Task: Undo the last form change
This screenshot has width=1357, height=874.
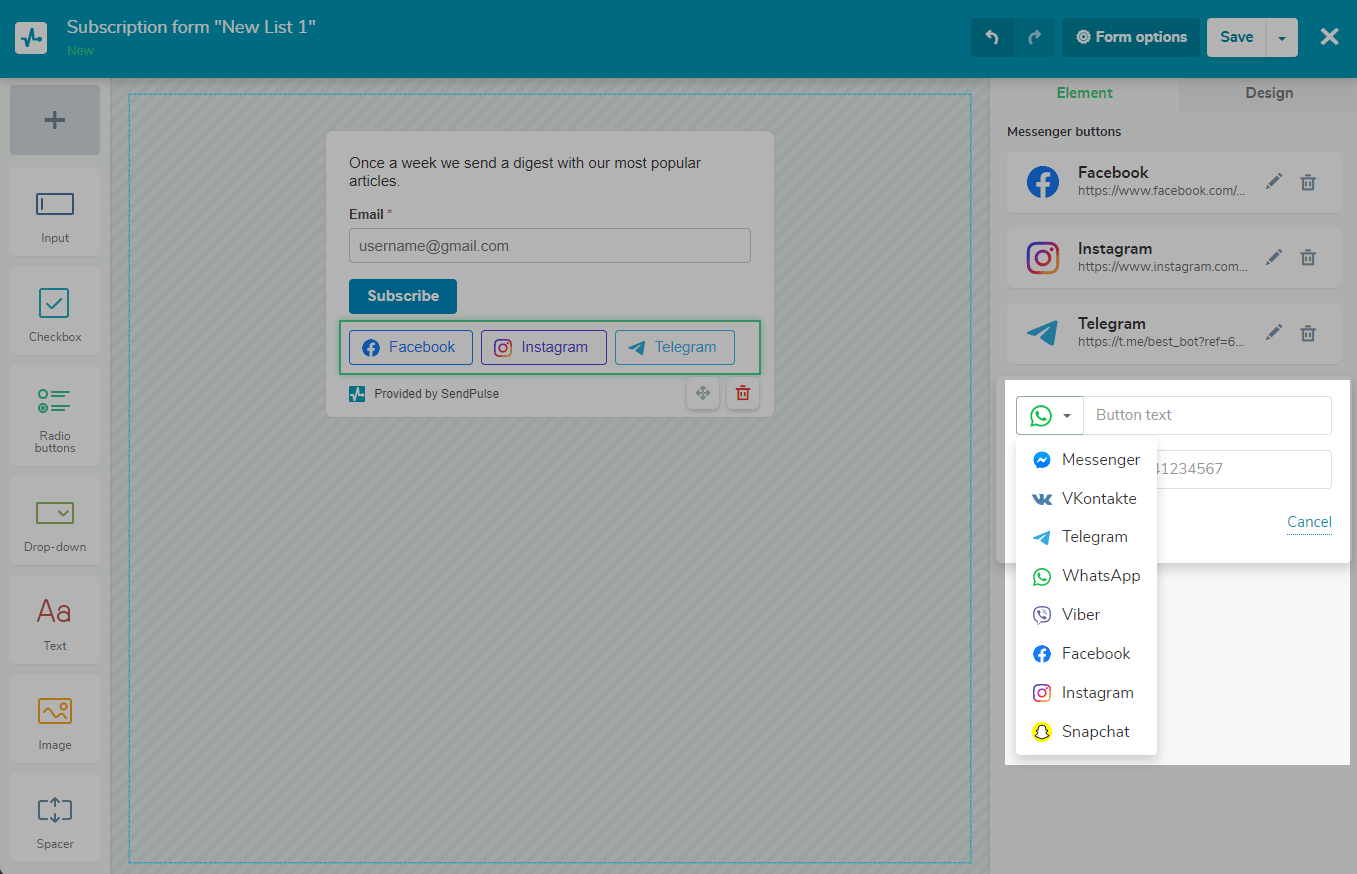Action: pos(992,37)
